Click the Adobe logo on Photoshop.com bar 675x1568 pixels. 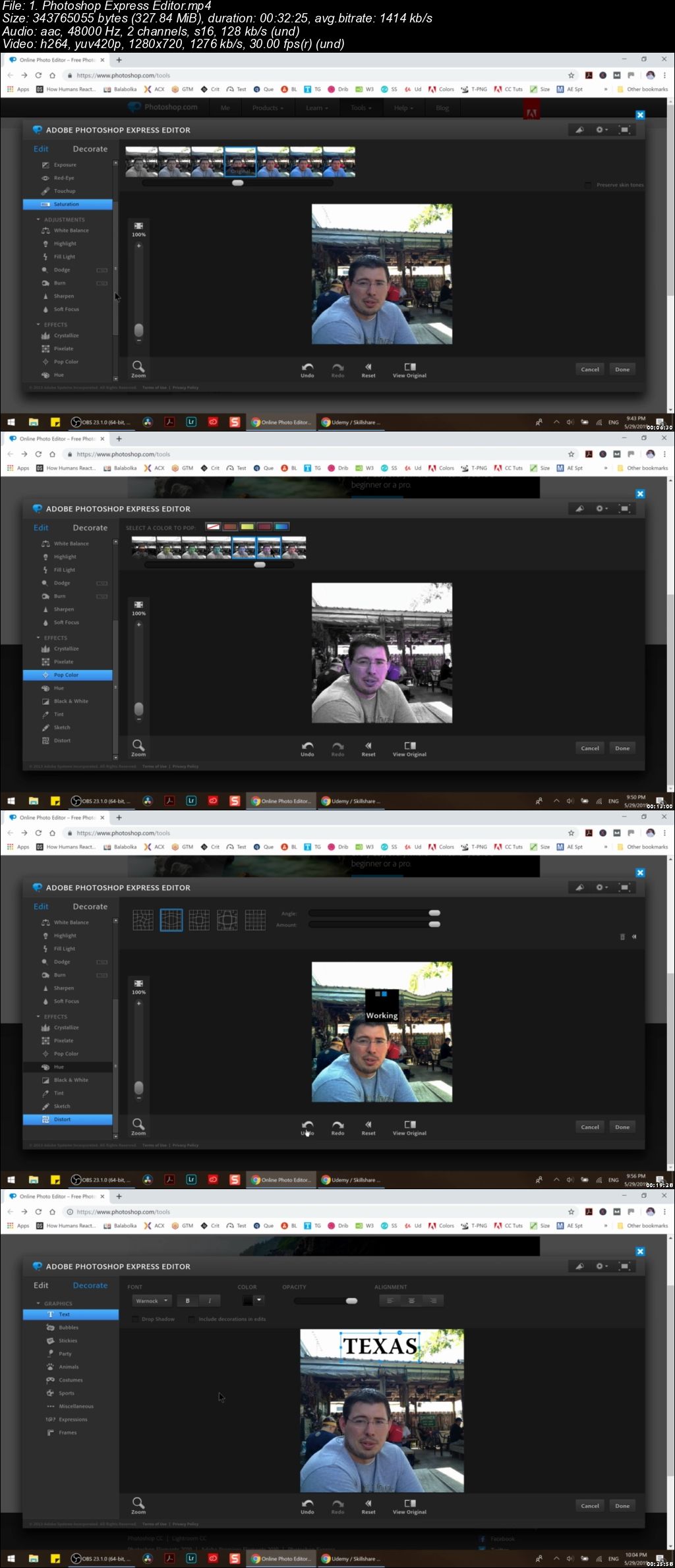click(x=531, y=111)
